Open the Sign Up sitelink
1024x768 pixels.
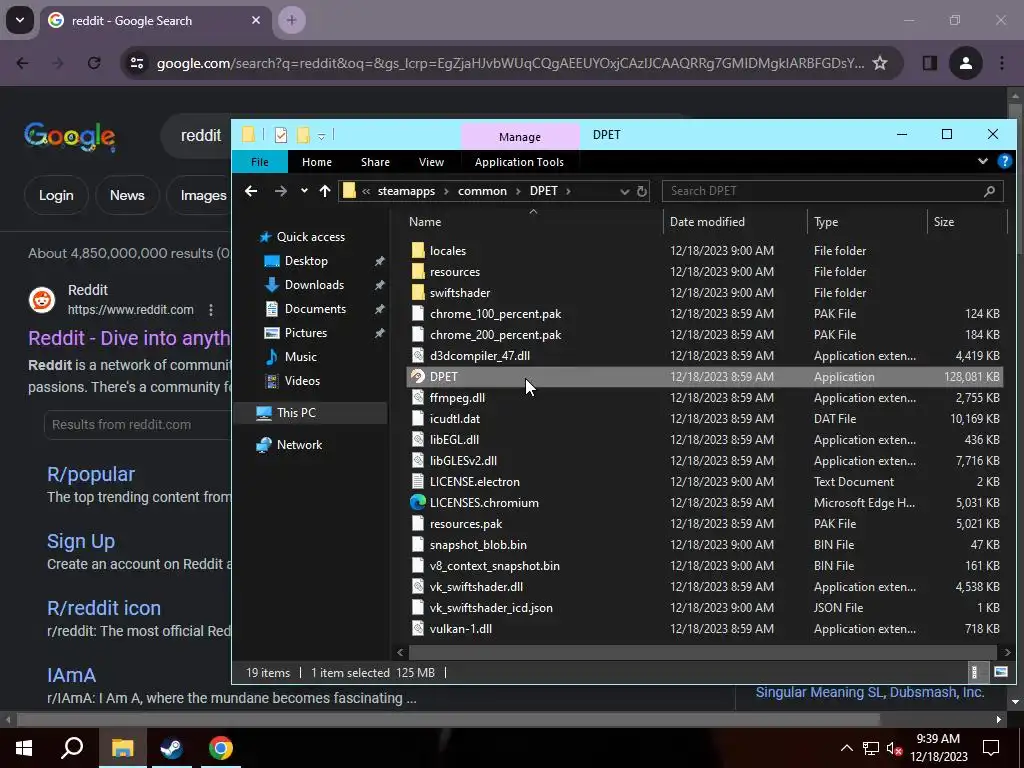(x=81, y=541)
